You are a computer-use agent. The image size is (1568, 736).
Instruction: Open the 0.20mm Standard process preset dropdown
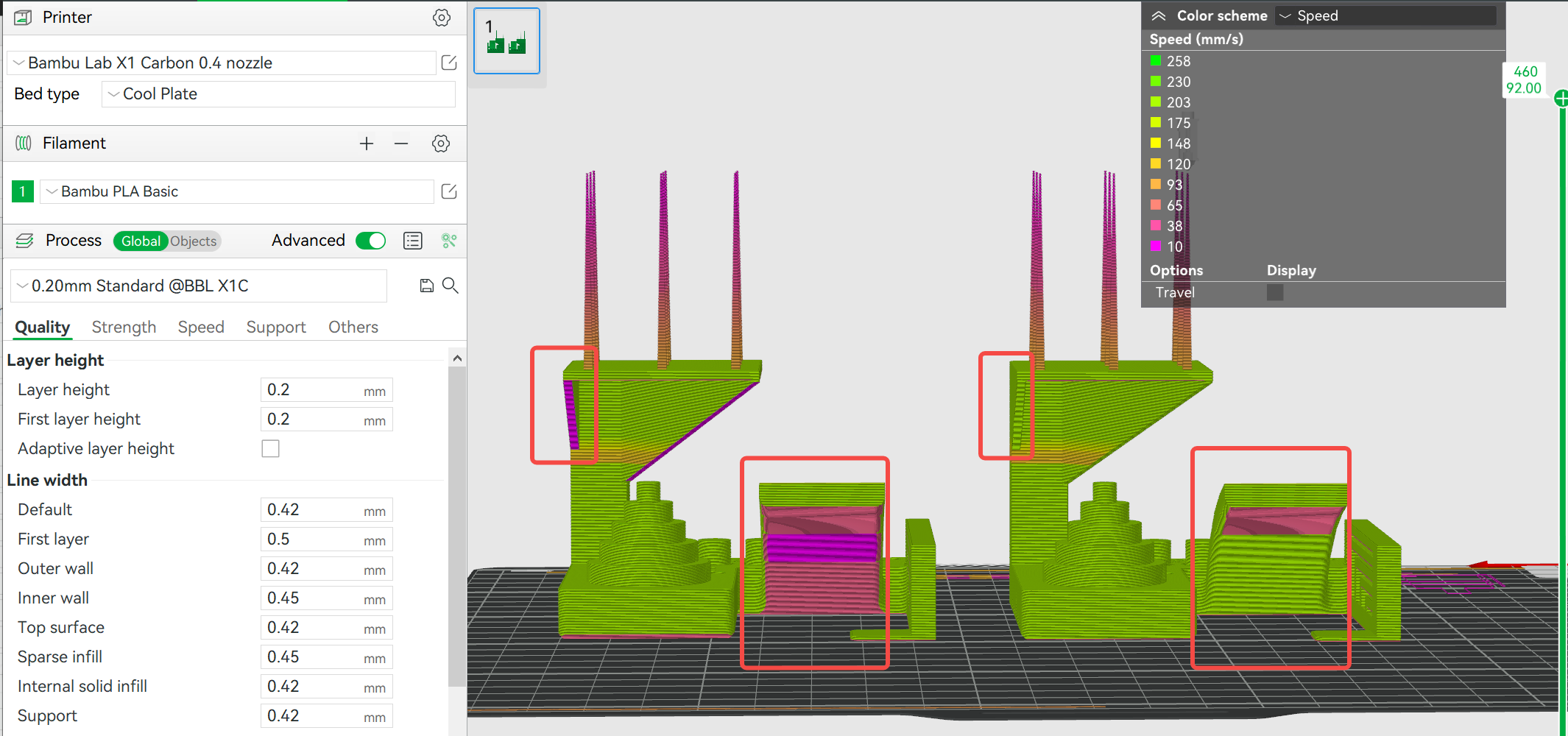(x=199, y=286)
